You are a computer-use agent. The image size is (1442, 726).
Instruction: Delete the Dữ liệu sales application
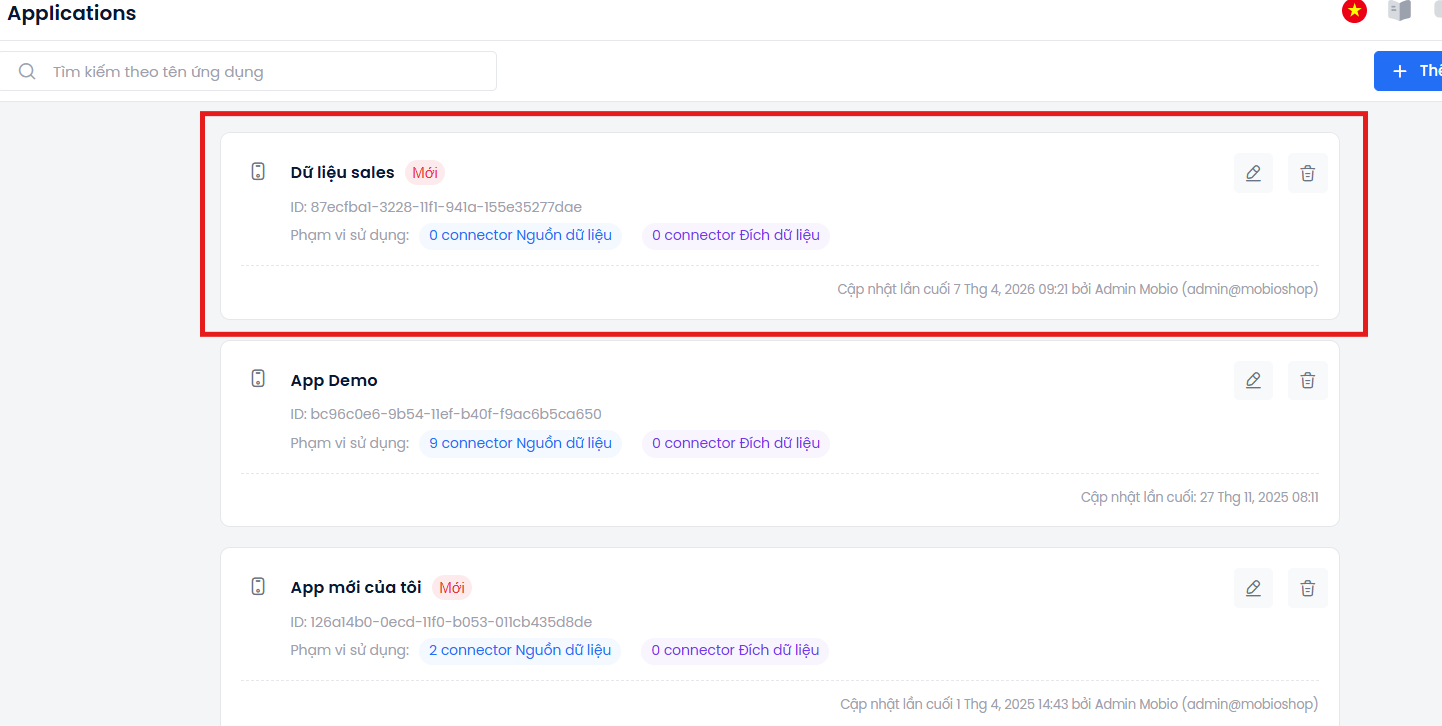click(x=1307, y=173)
